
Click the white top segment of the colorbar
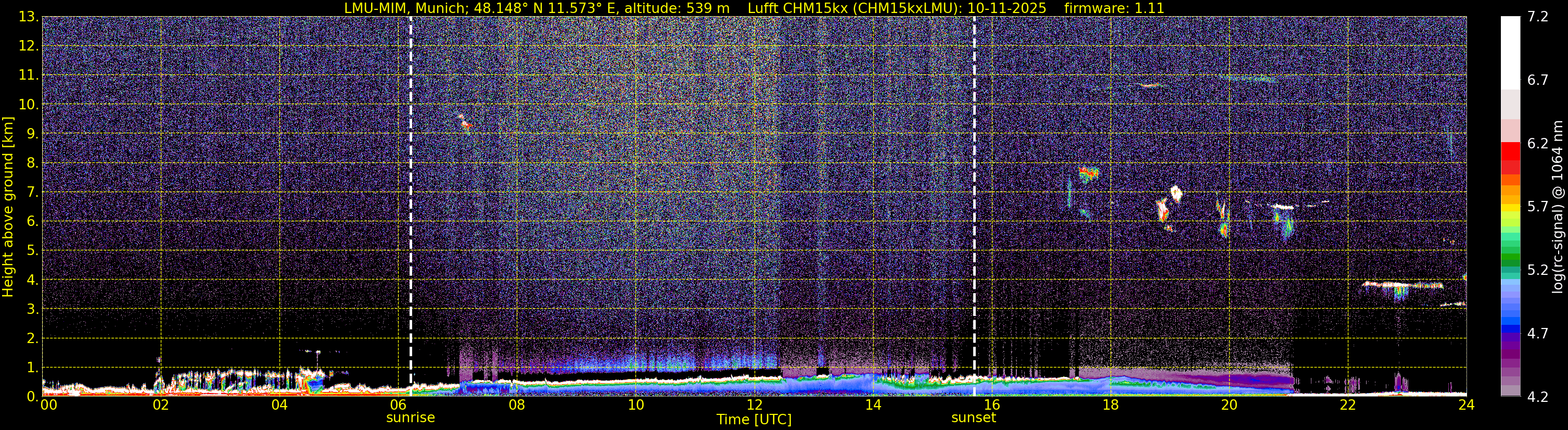tap(1510, 53)
